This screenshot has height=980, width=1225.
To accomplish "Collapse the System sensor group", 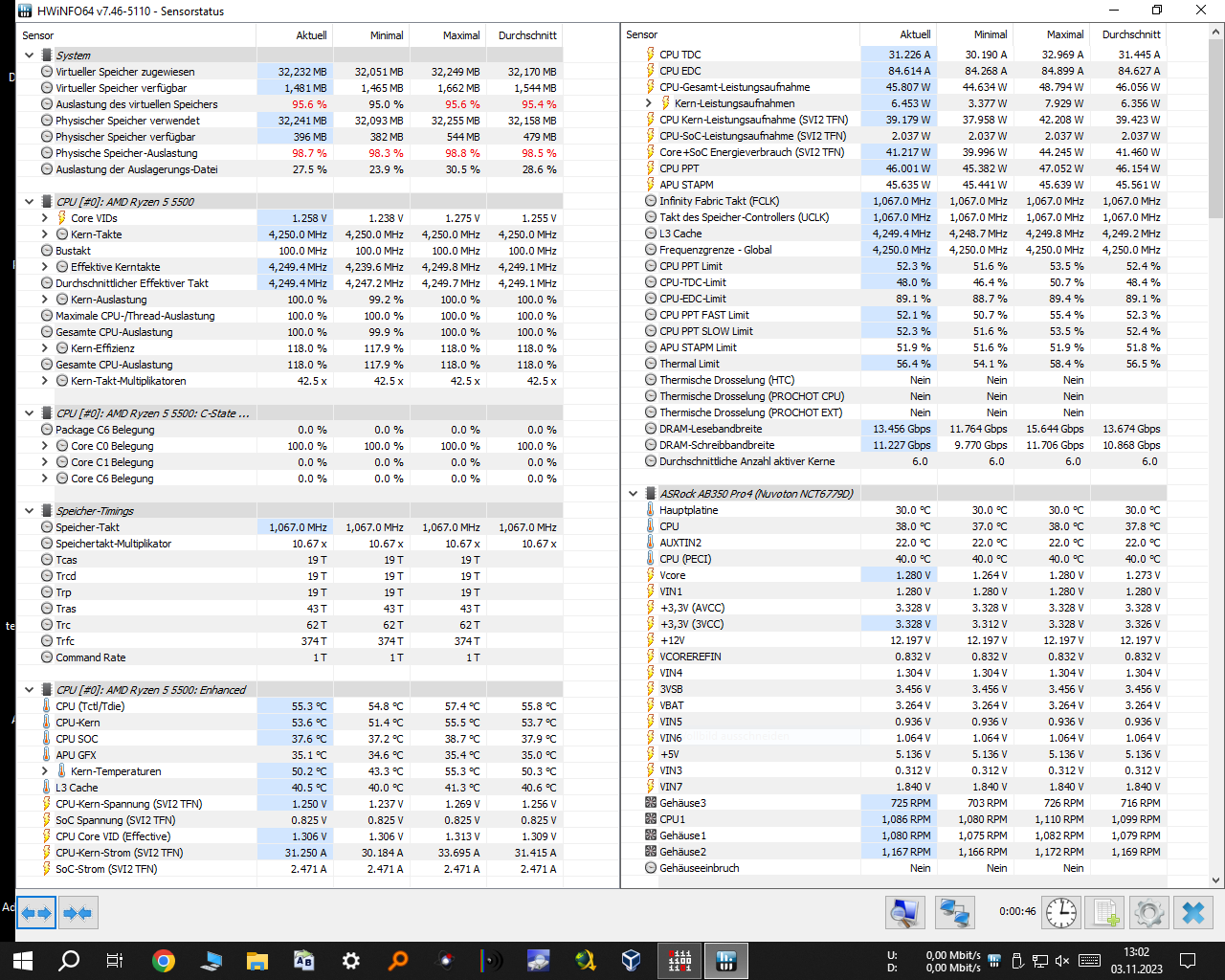I will coord(29,56).
